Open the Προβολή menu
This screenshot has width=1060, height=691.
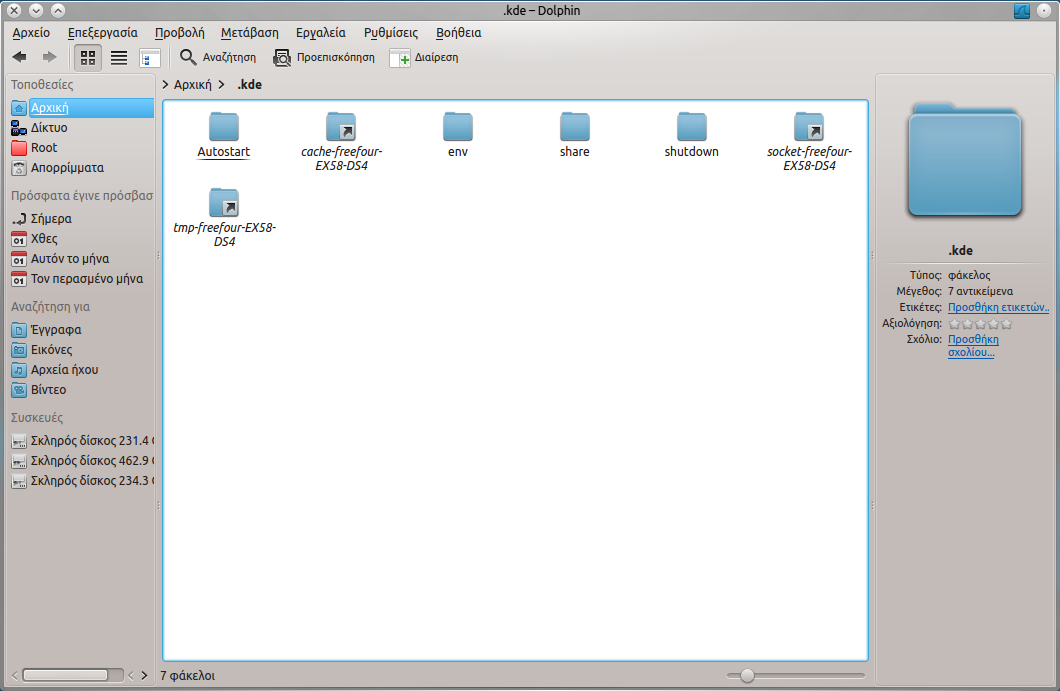tap(179, 32)
